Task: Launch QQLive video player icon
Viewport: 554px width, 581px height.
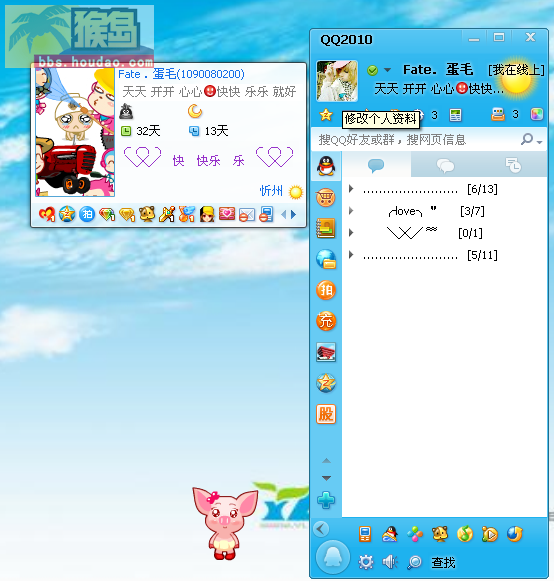Action: tap(490, 534)
